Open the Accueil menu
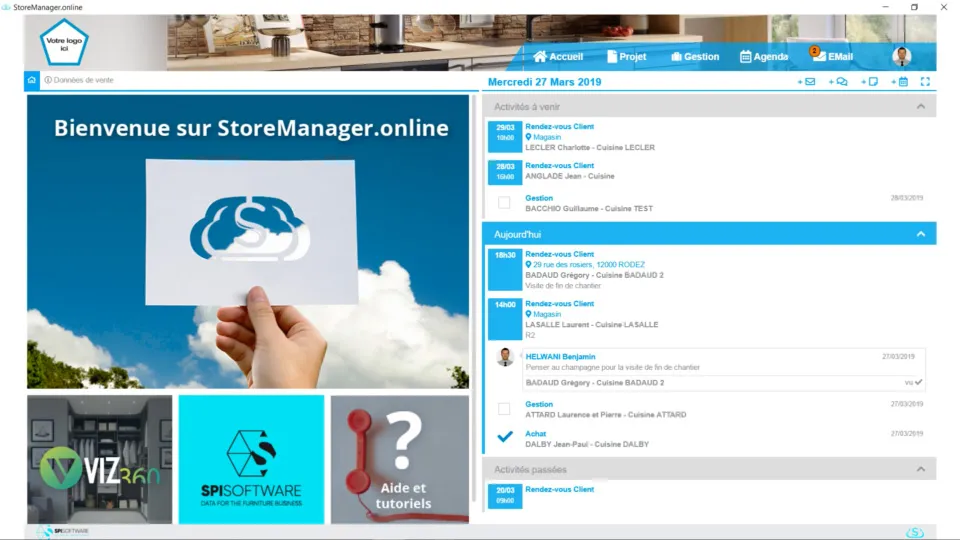The width and height of the screenshot is (960, 540). [x=558, y=56]
